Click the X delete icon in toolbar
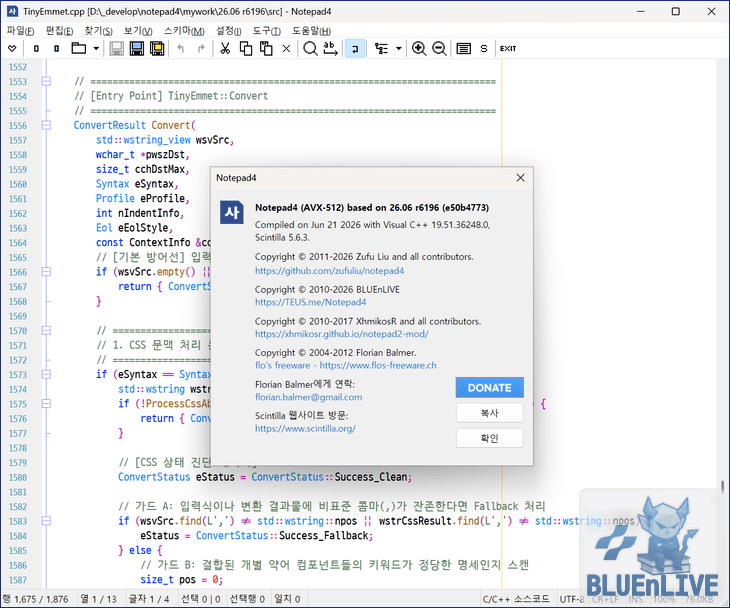This screenshot has height=608, width=730. tap(286, 48)
